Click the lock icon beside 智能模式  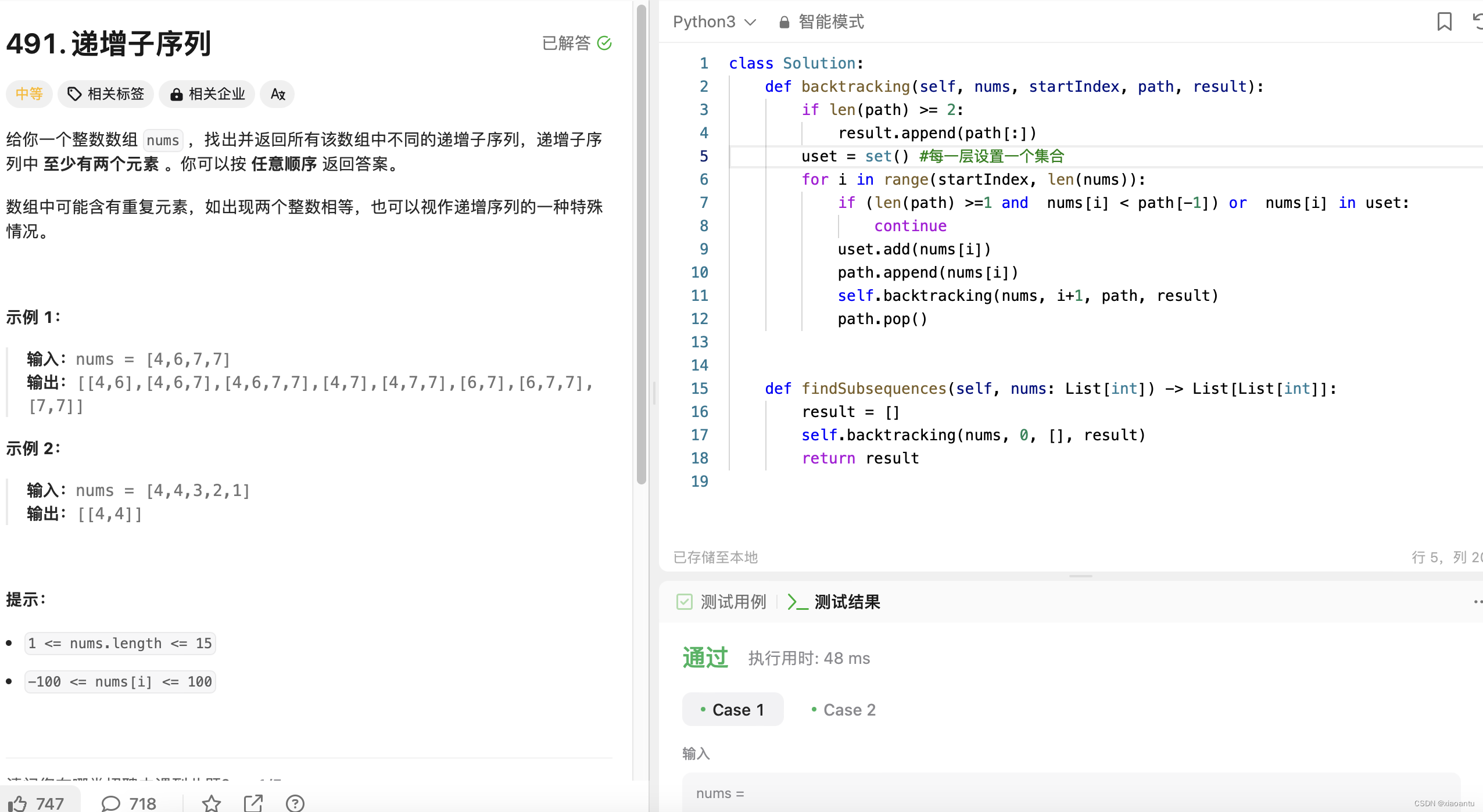tap(783, 21)
